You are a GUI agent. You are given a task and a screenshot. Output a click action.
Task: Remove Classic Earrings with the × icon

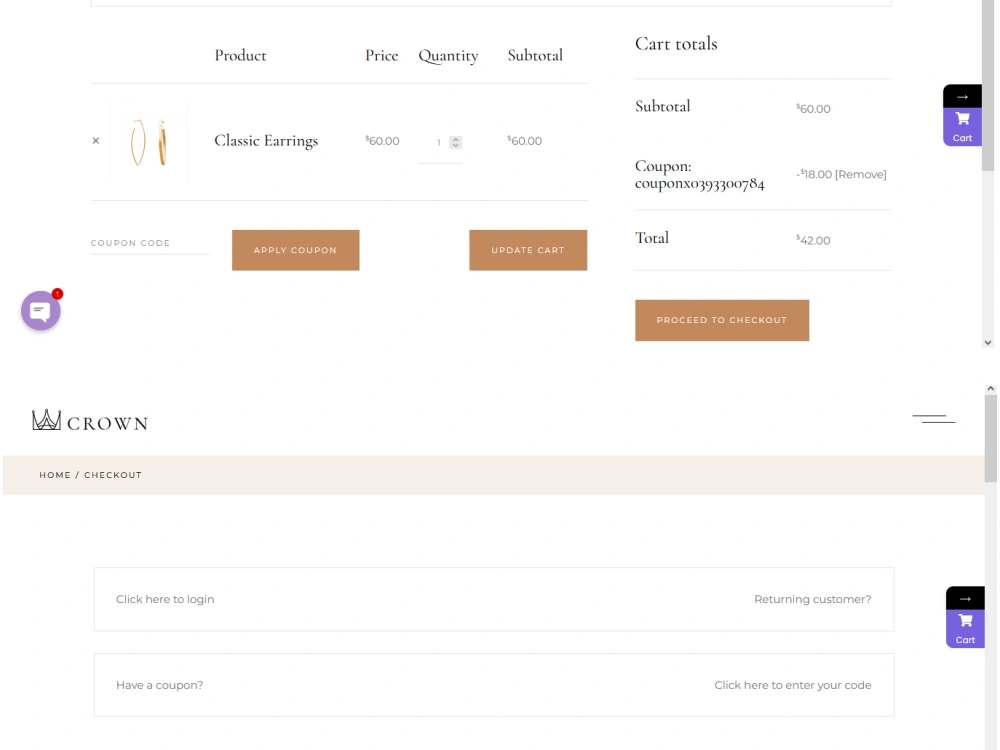96,141
